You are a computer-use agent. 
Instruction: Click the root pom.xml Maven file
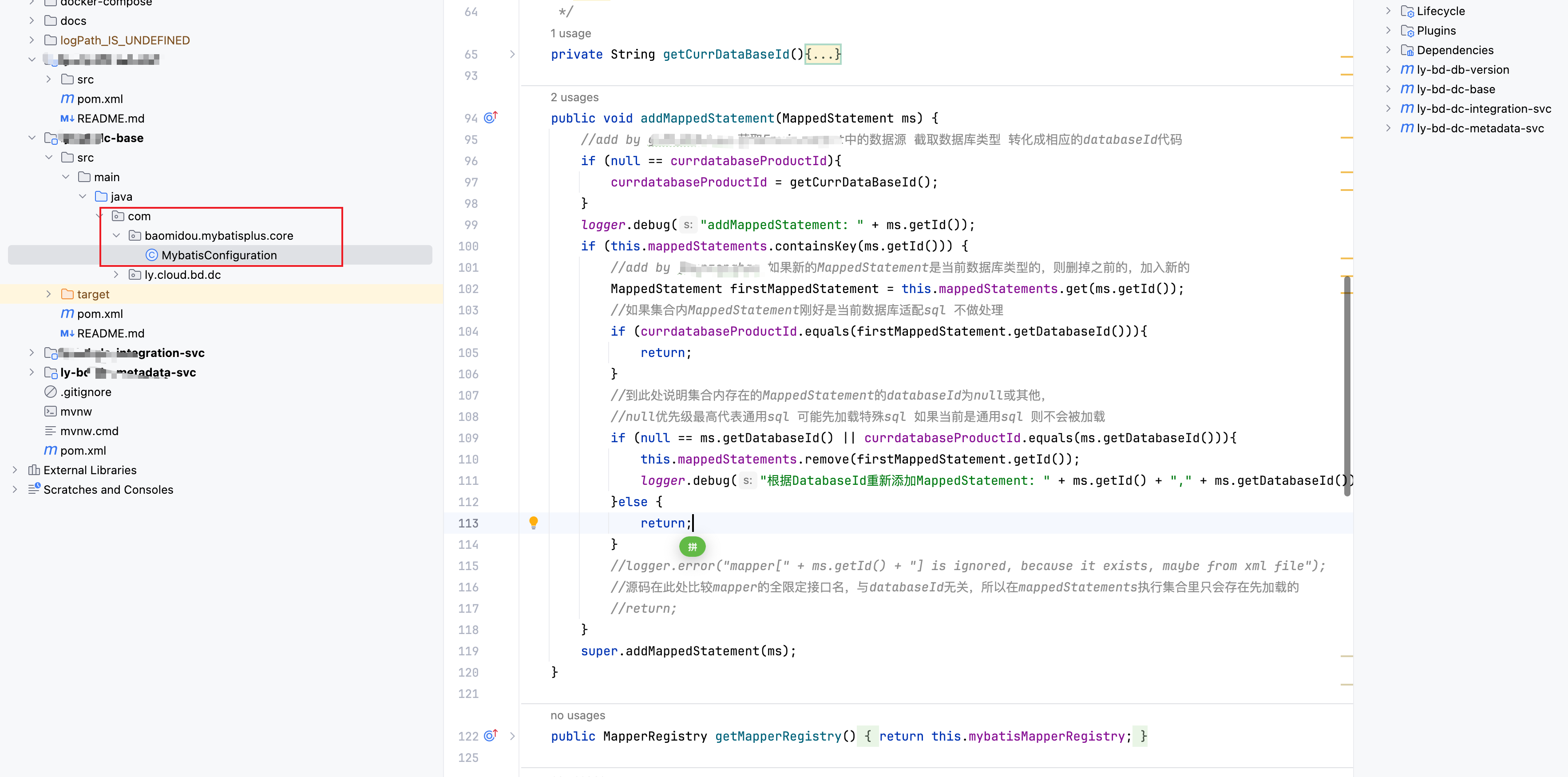(x=83, y=451)
